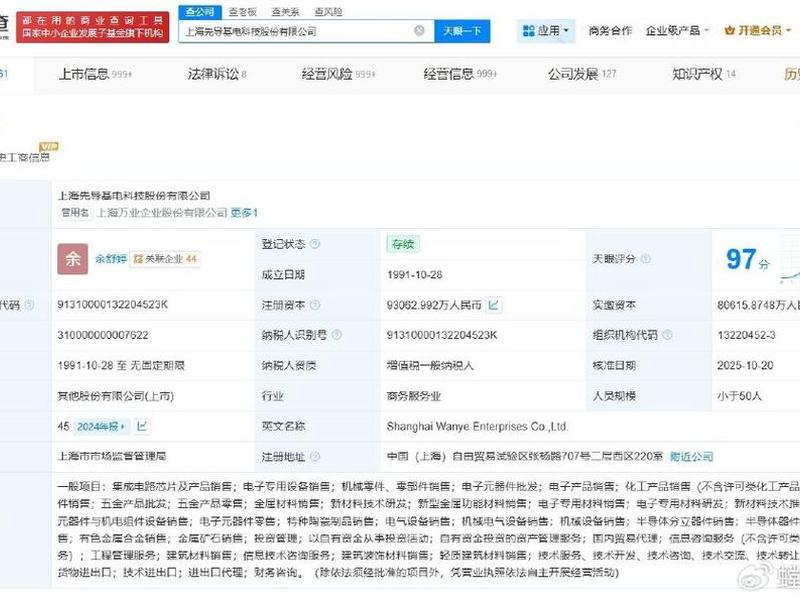Screen dimensions: 800x600
Task: Select the 增值税一般纳税人 taxpayer qualification
Action: [430, 365]
